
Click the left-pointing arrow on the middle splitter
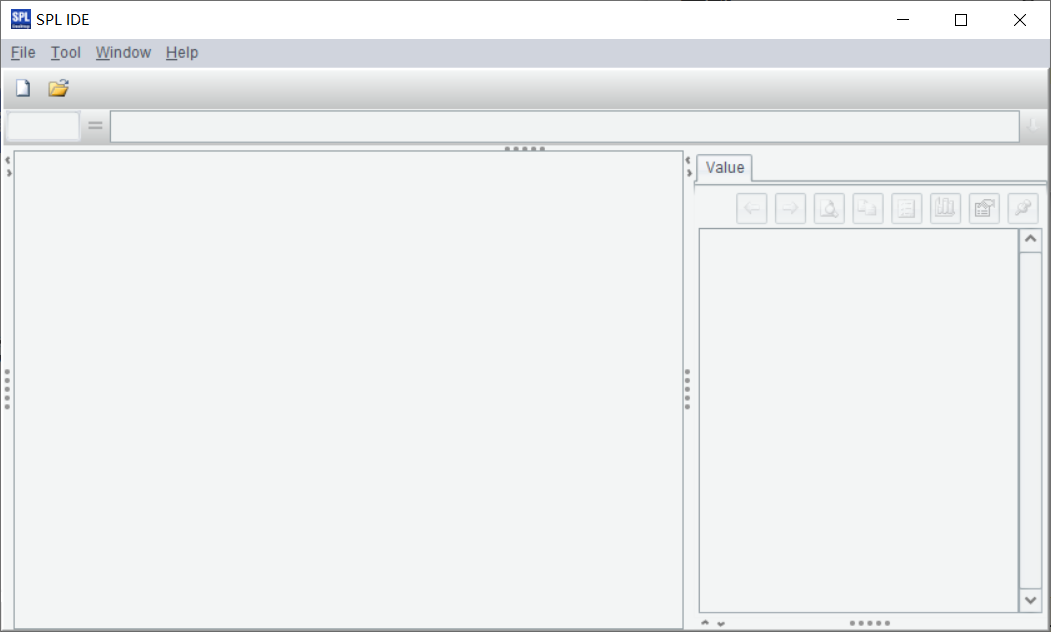(x=687, y=160)
